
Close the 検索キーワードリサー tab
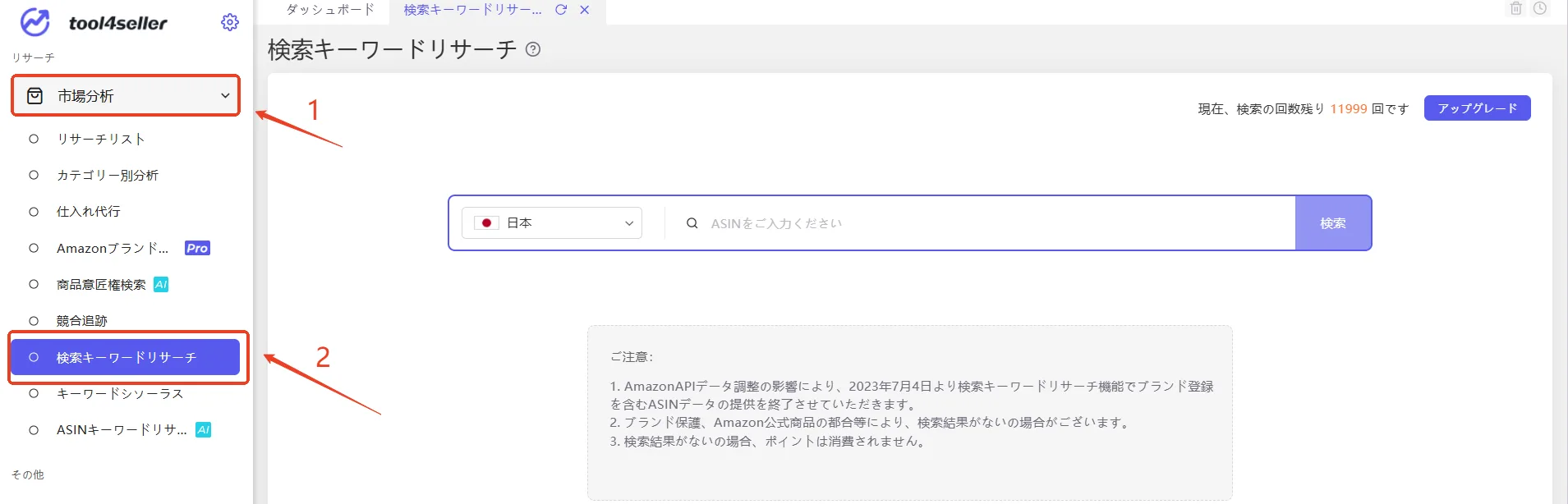click(x=585, y=10)
